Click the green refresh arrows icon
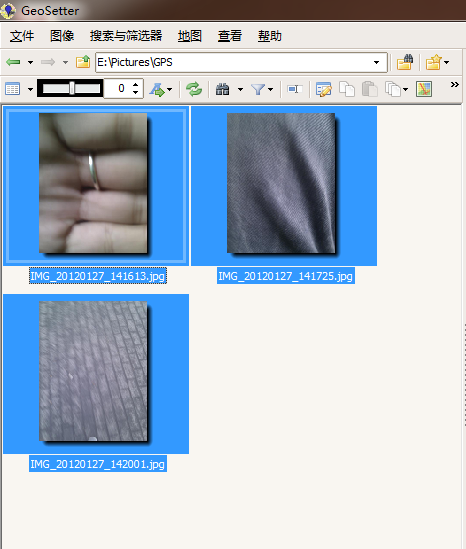The image size is (466, 549). point(194,89)
